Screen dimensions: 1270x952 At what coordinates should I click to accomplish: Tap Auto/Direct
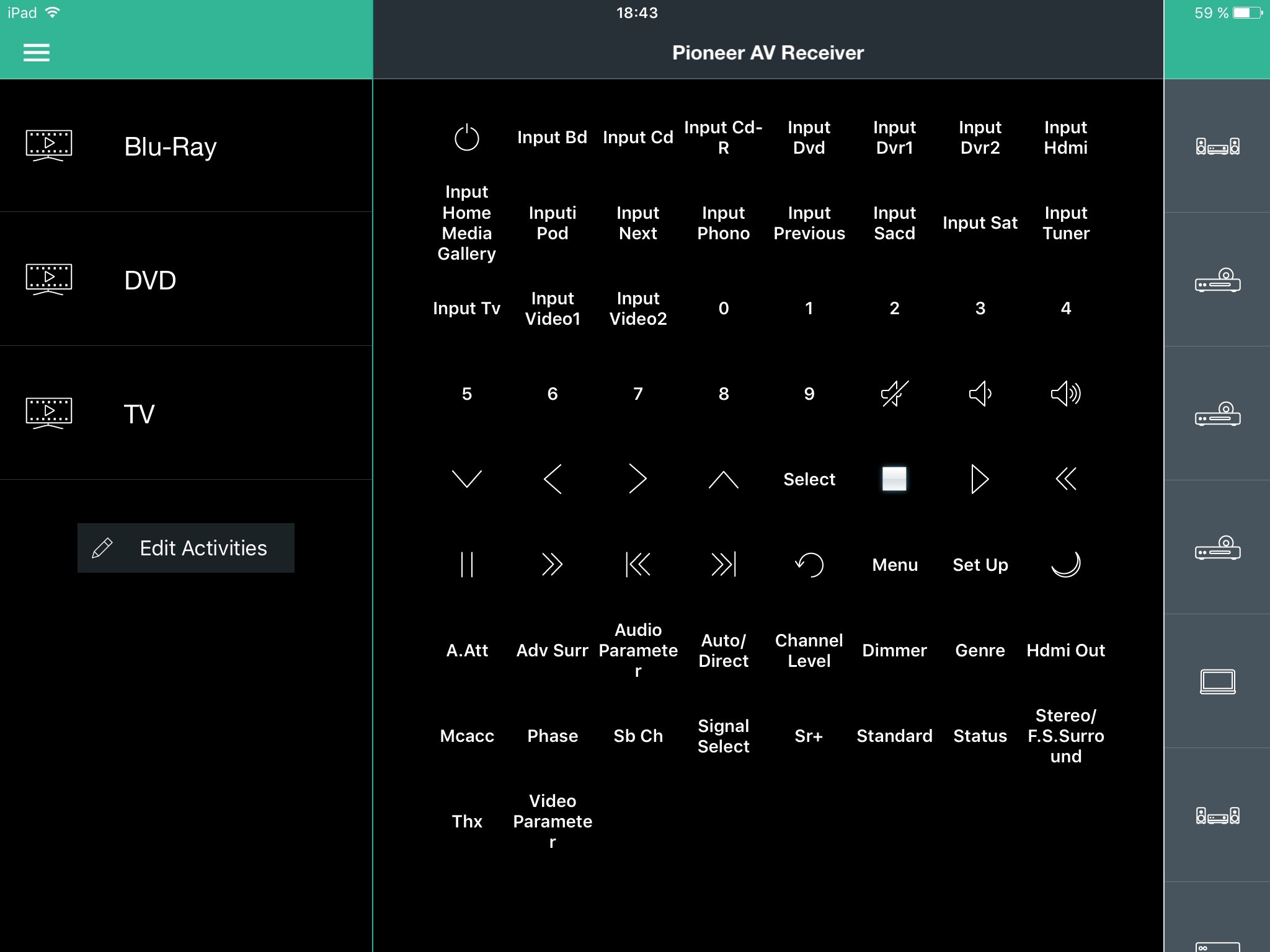724,650
